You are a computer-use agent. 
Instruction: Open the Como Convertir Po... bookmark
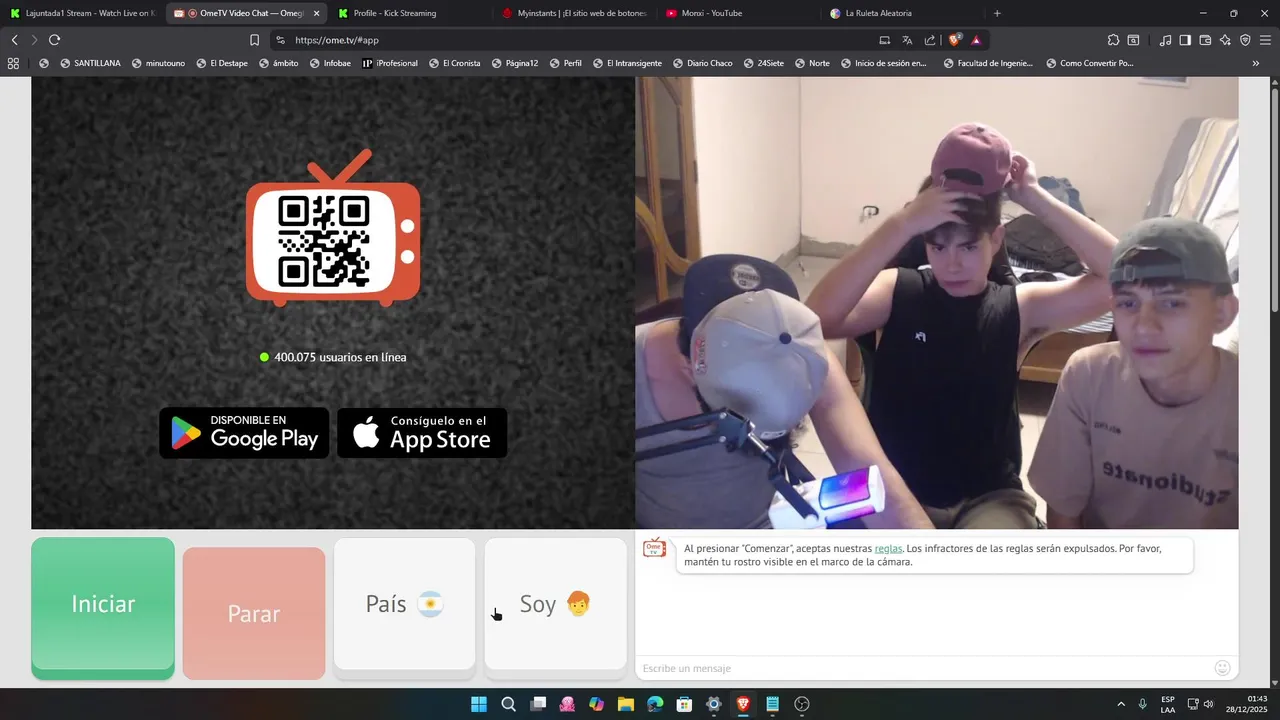coord(1090,63)
